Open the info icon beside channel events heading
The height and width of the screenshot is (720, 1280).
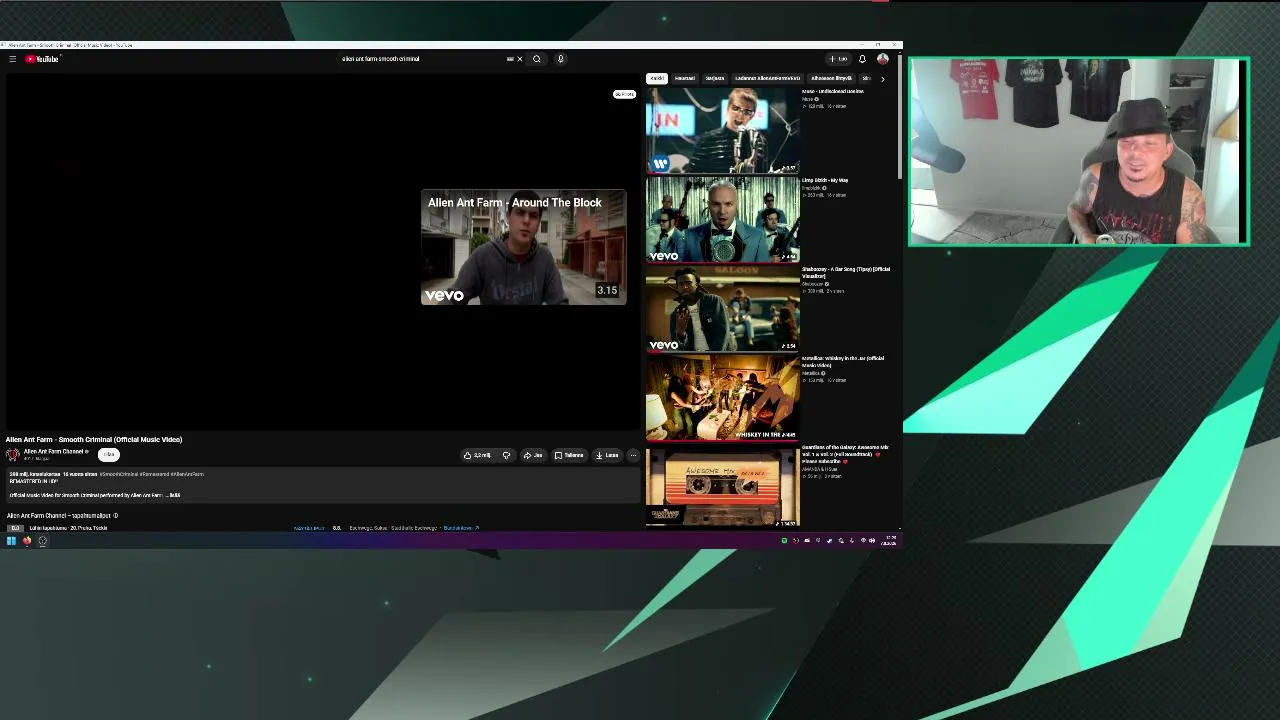(115, 516)
